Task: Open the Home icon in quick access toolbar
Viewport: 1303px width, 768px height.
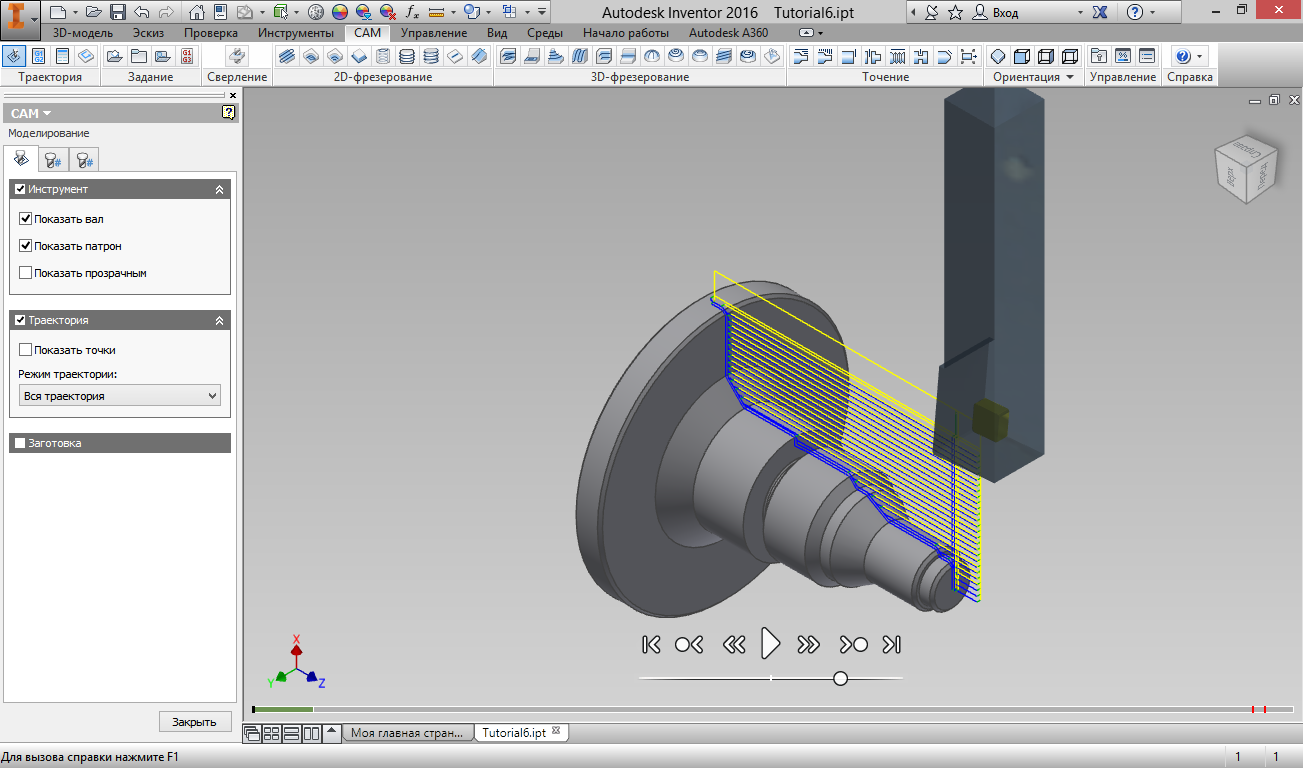Action: point(196,13)
